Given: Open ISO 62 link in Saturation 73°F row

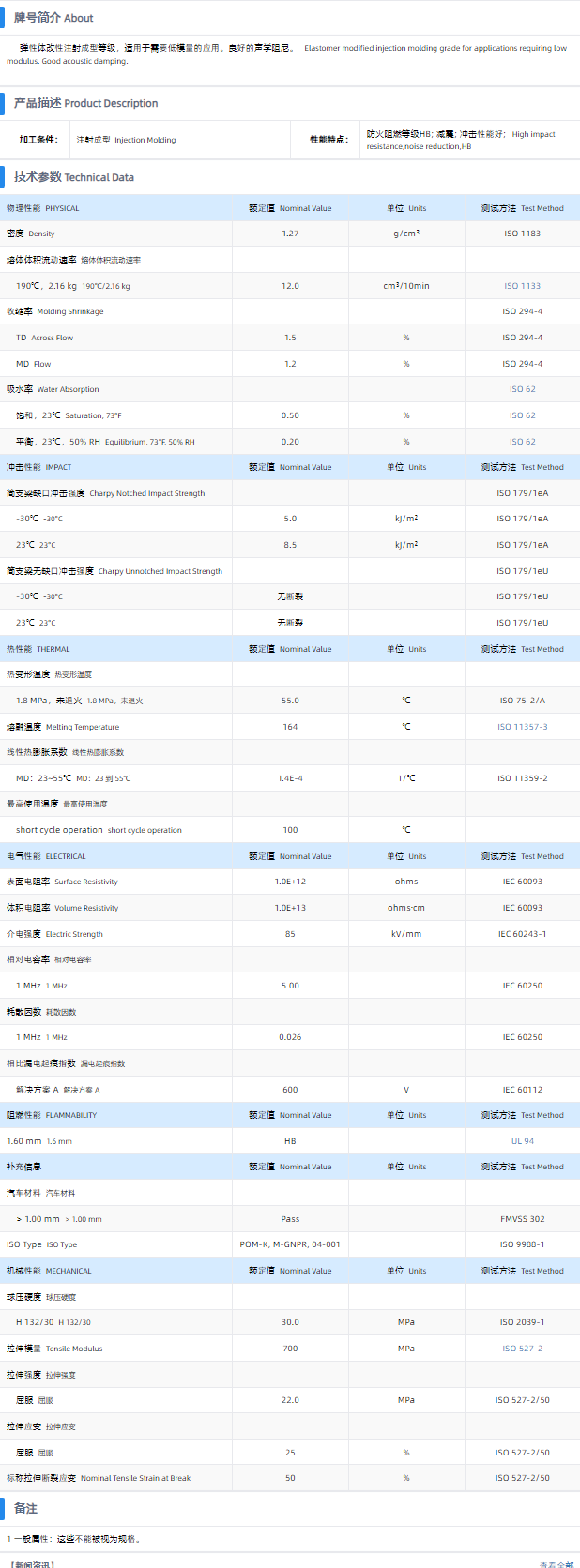Looking at the screenshot, I should (x=522, y=415).
